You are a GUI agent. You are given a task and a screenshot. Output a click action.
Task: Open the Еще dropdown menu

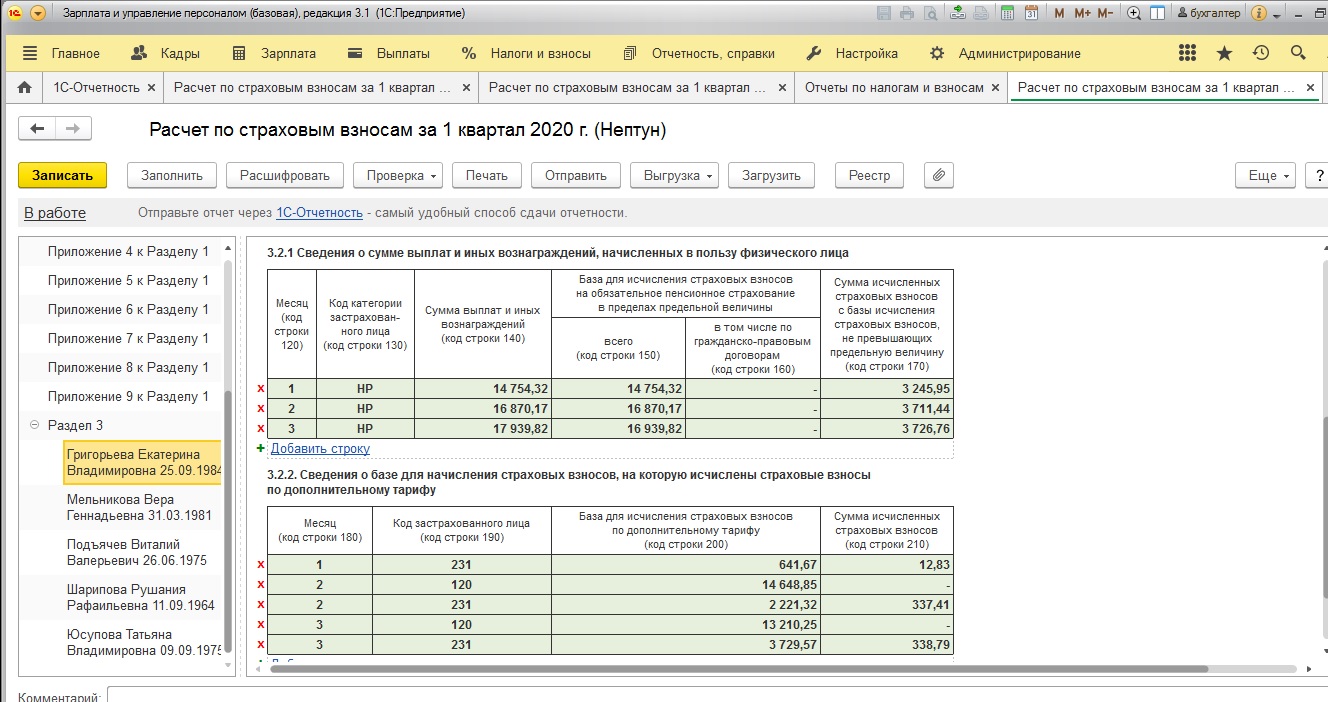click(x=1266, y=175)
